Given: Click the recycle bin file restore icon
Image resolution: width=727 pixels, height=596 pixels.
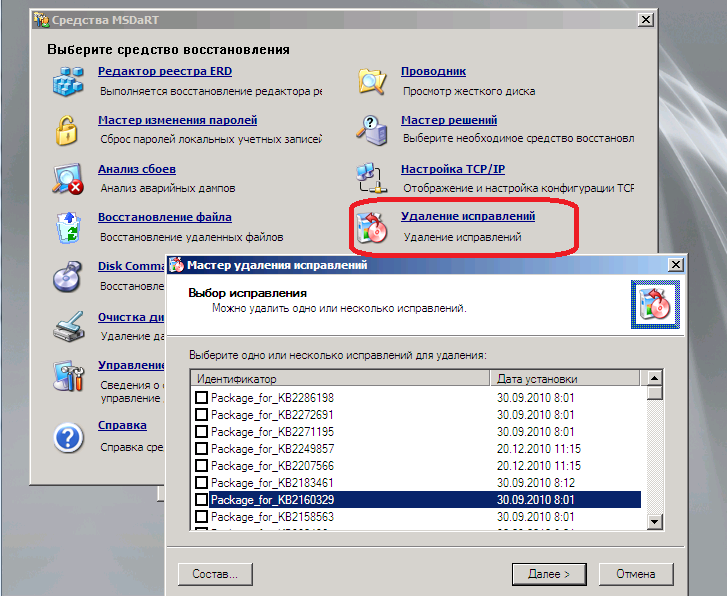Looking at the screenshot, I should coord(68,228).
